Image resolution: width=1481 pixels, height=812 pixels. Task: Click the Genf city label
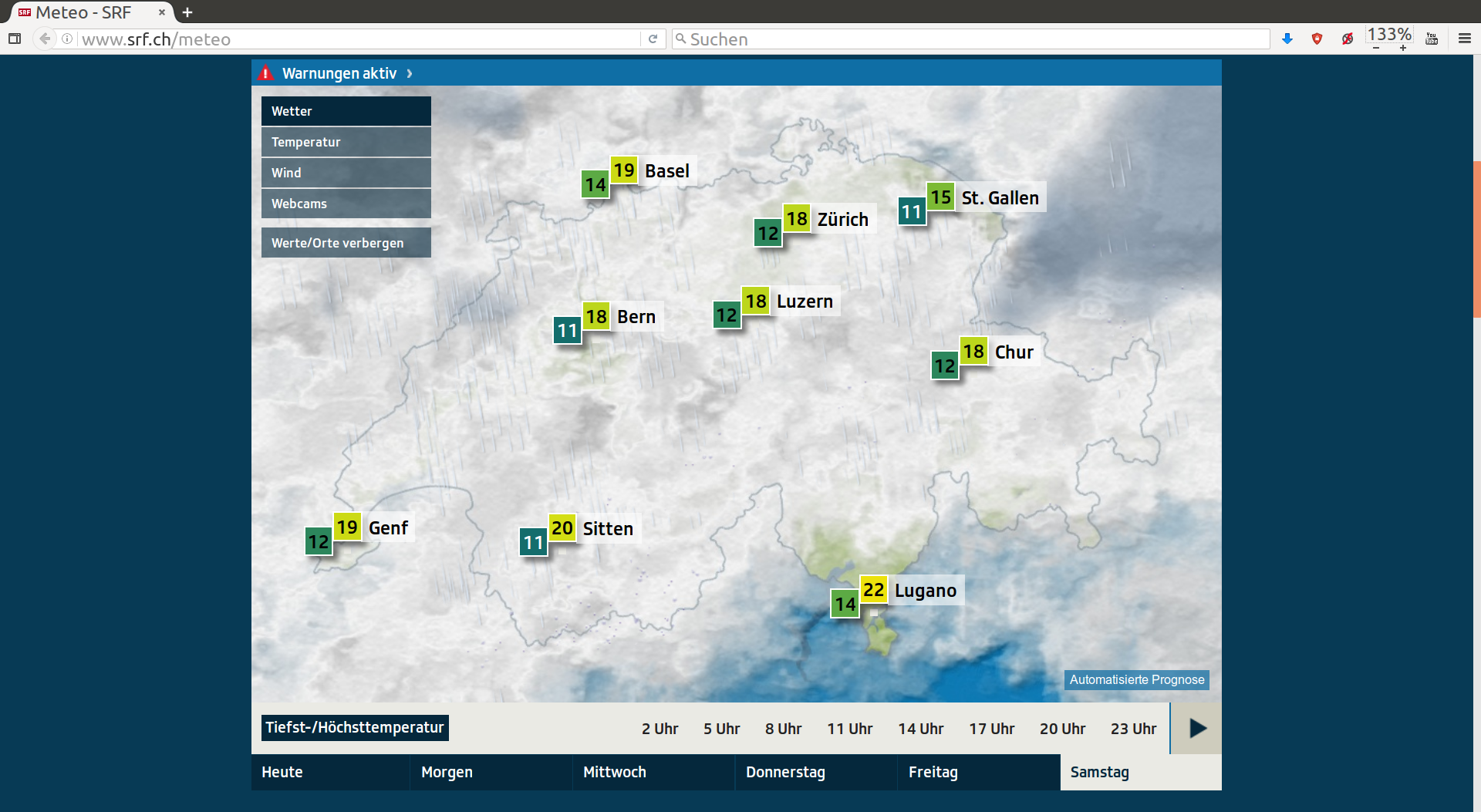388,528
